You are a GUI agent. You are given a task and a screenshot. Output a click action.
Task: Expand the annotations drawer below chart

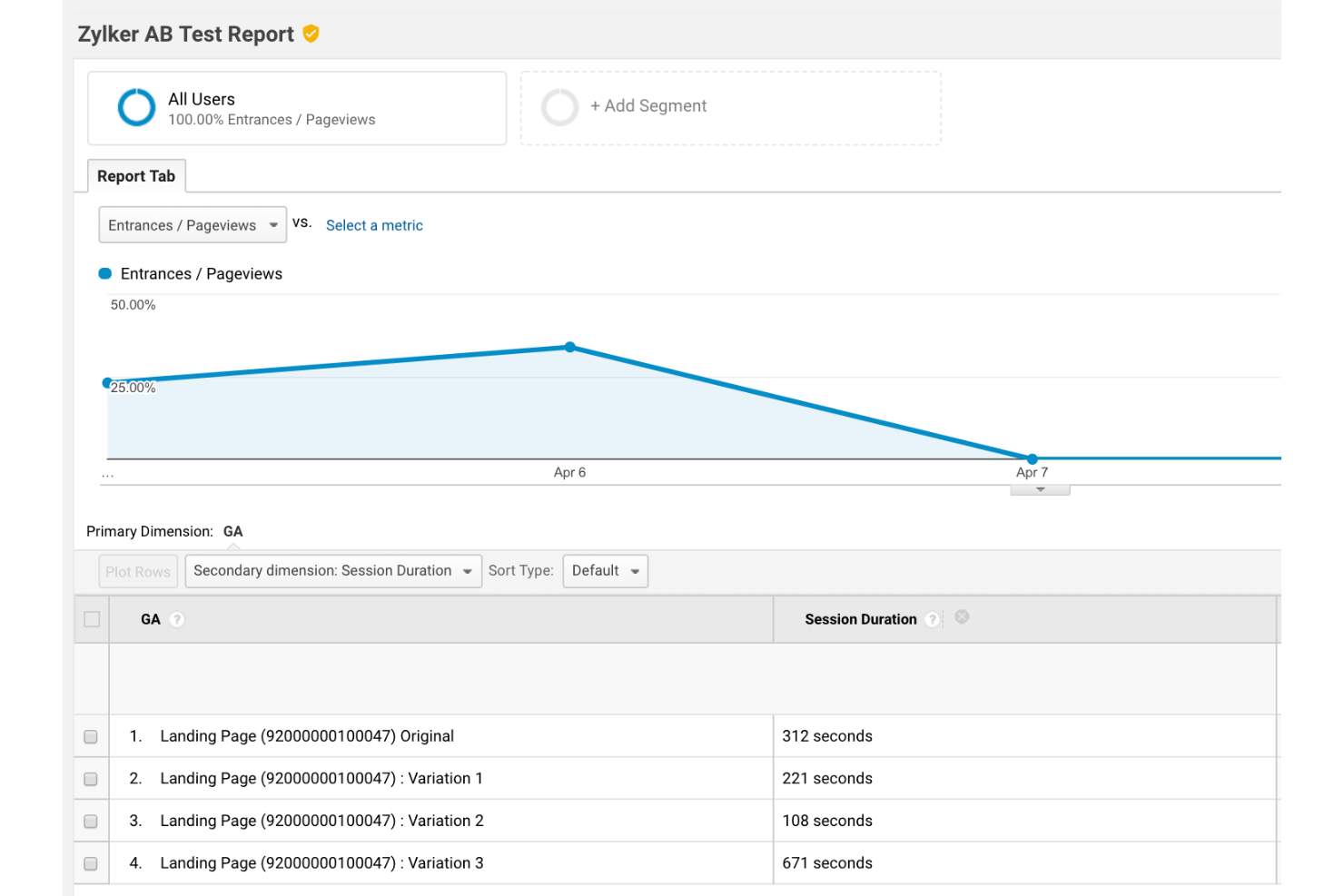tap(1041, 490)
